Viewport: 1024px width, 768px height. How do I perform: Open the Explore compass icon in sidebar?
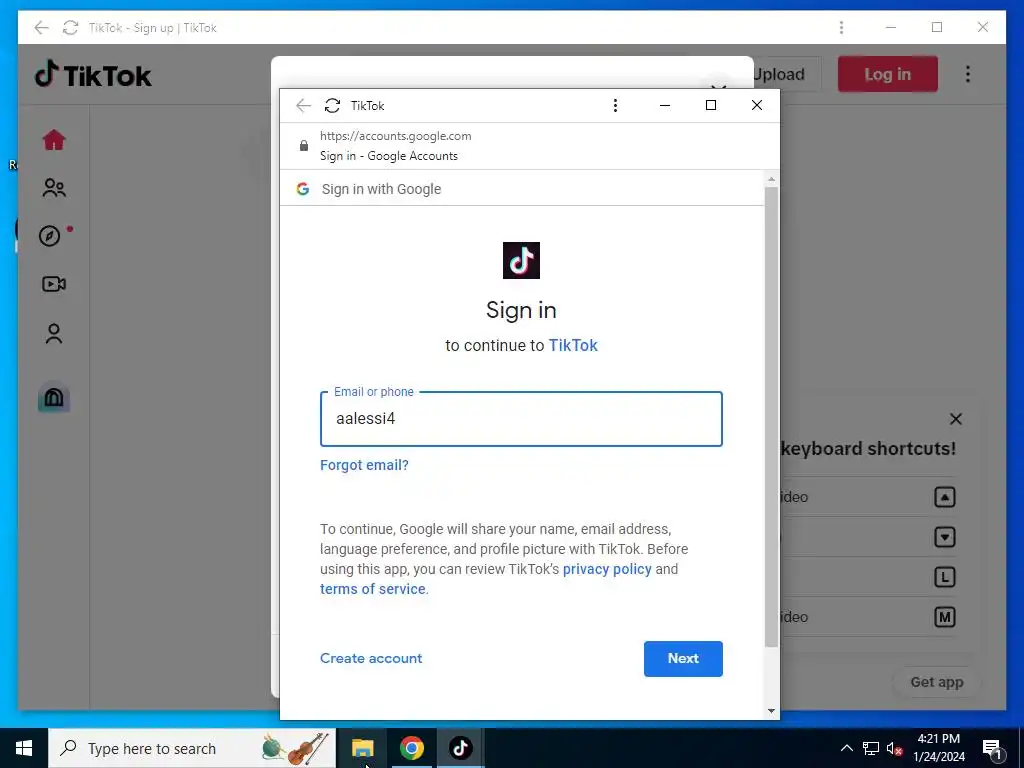50,236
